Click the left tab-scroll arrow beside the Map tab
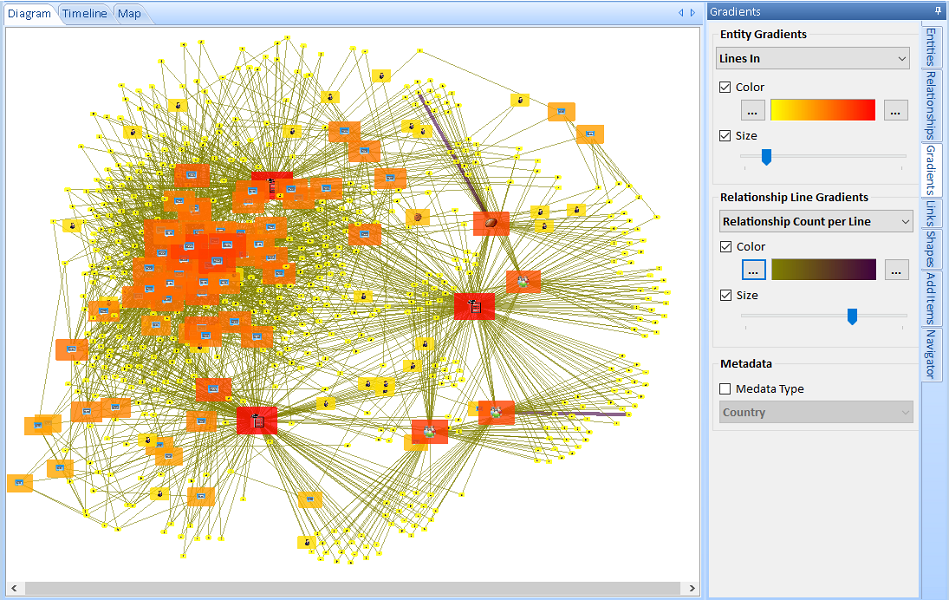The width and height of the screenshot is (949, 600). click(680, 11)
